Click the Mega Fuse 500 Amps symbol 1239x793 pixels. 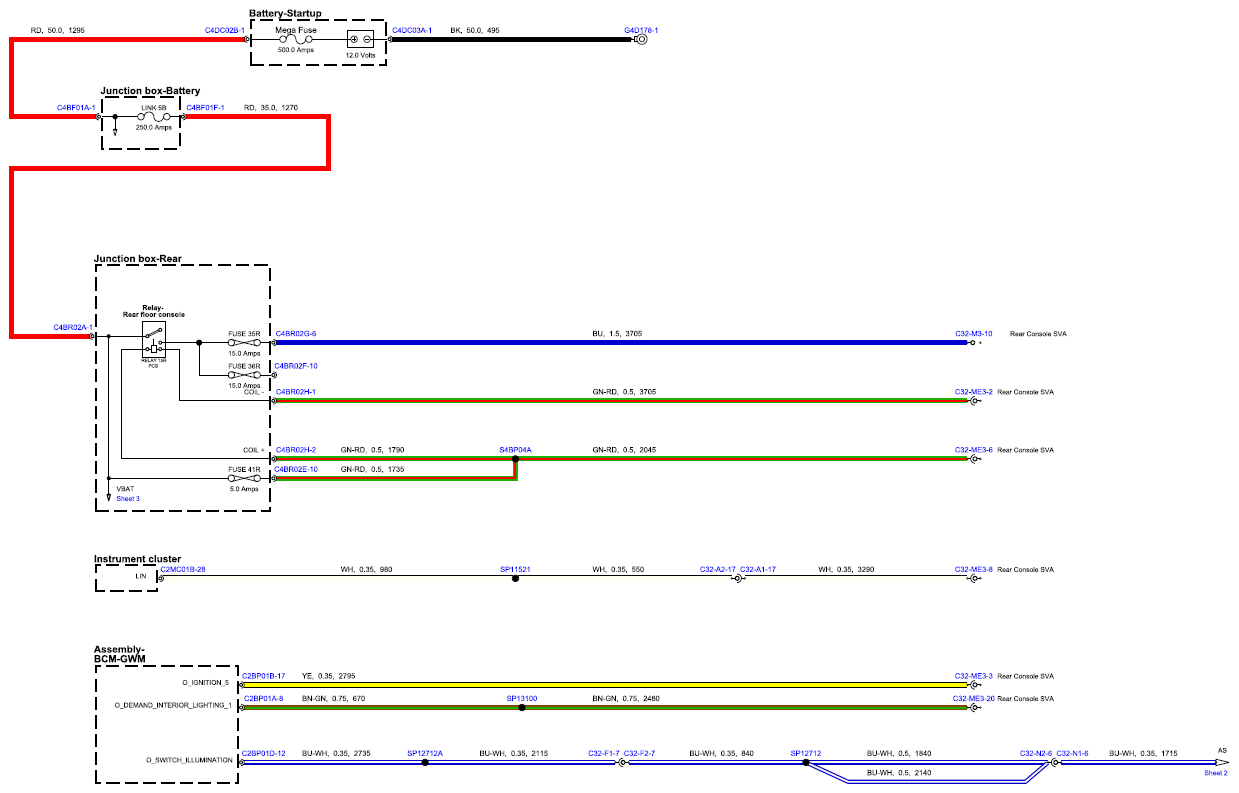(297, 40)
